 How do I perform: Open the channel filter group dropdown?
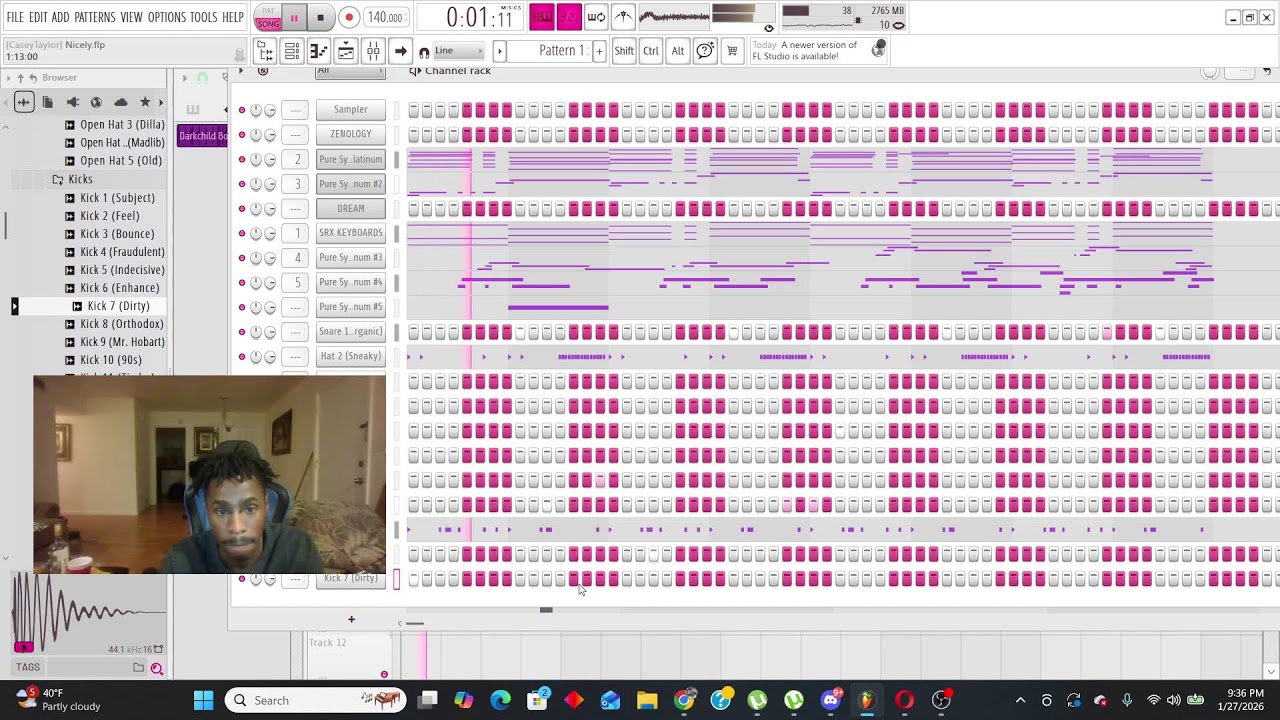point(350,71)
